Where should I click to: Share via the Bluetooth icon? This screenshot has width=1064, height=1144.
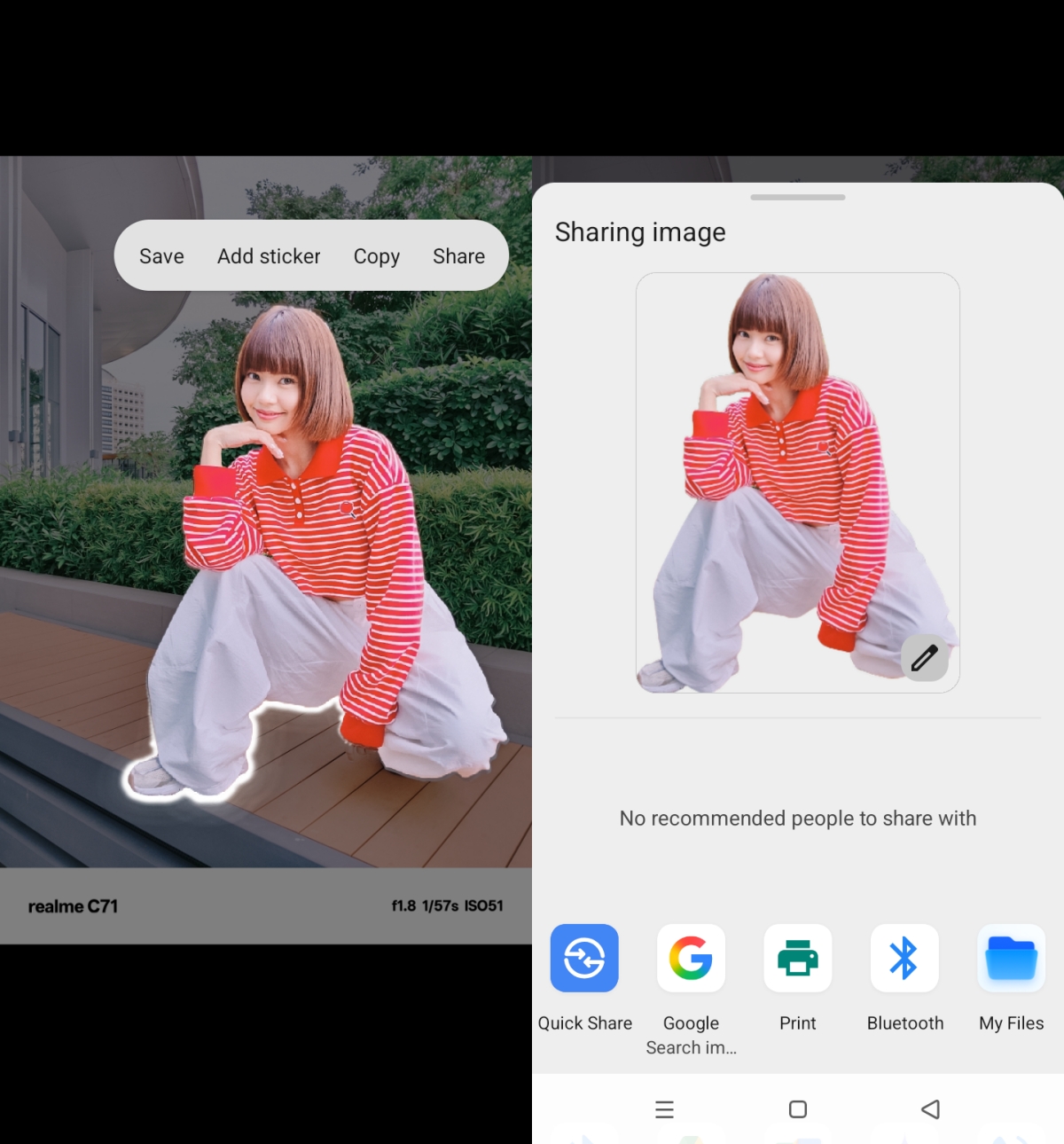click(x=904, y=958)
